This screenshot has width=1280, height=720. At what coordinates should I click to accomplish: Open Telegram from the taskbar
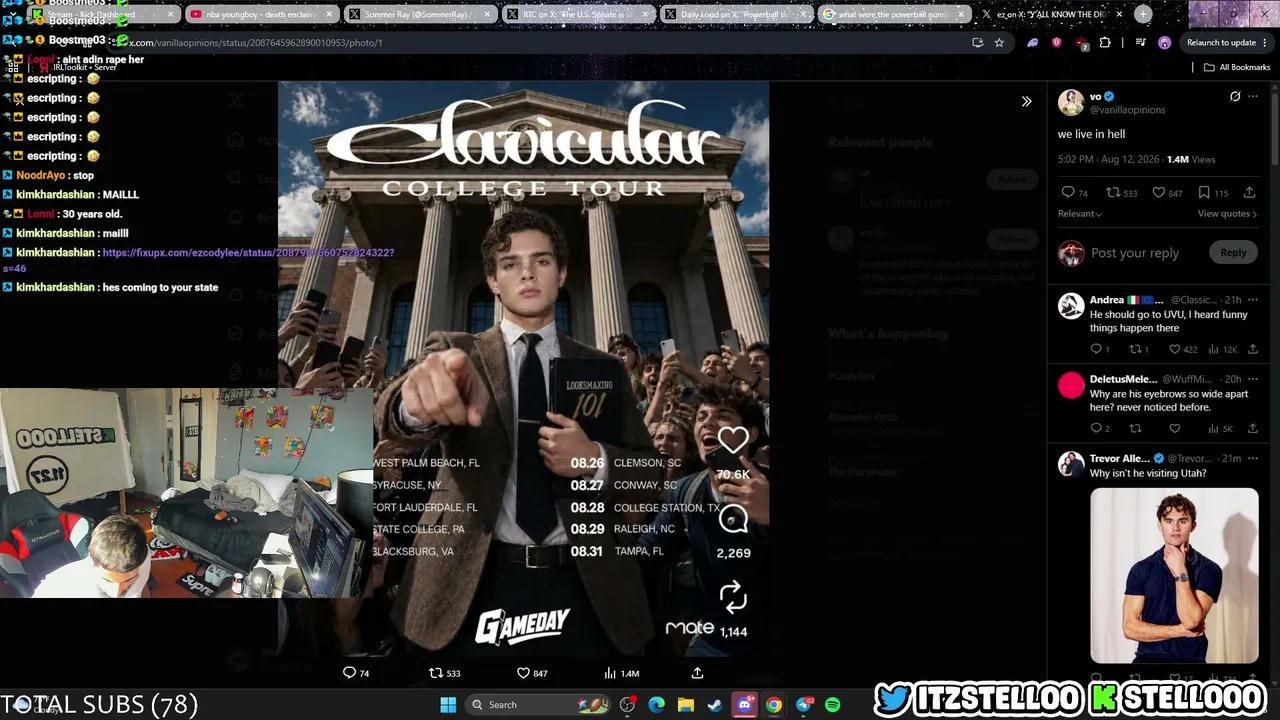(804, 705)
